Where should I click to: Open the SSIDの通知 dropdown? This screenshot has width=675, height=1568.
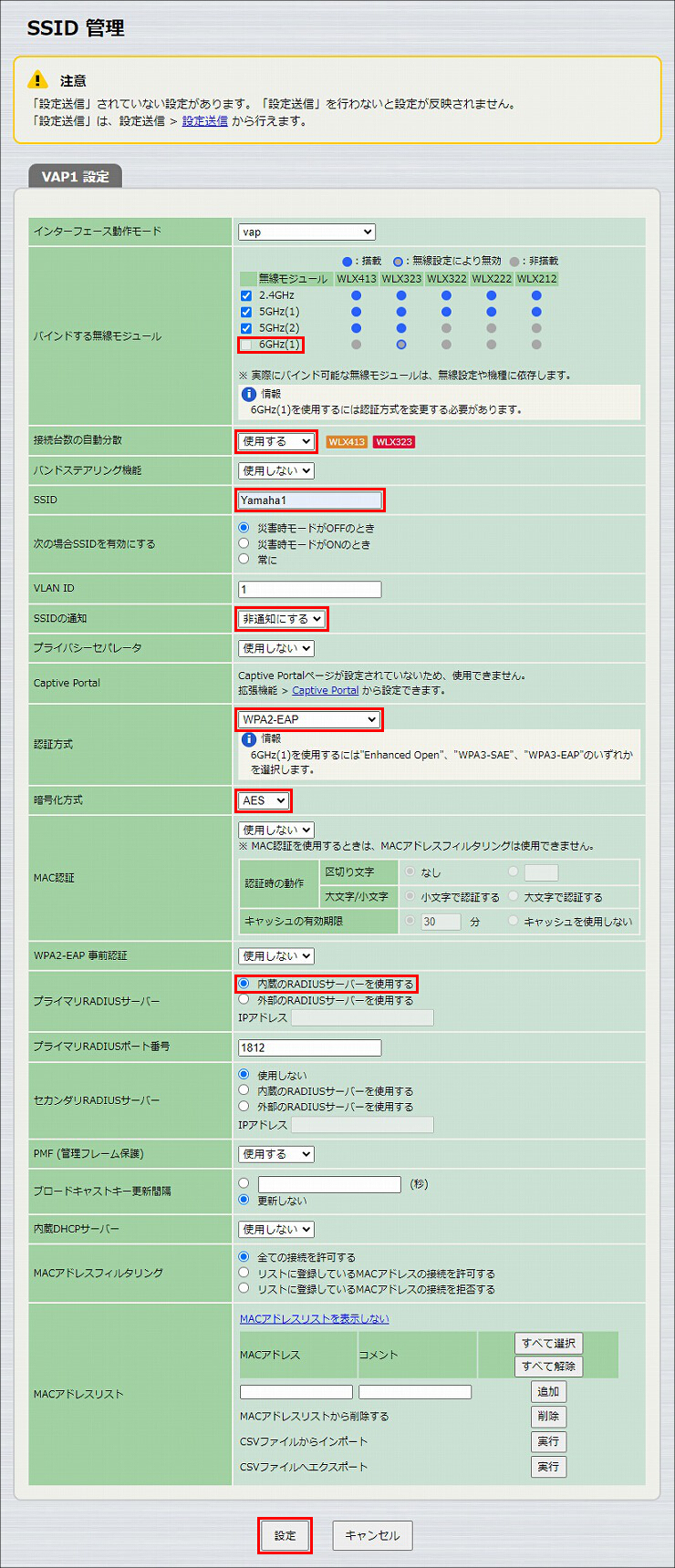[282, 619]
